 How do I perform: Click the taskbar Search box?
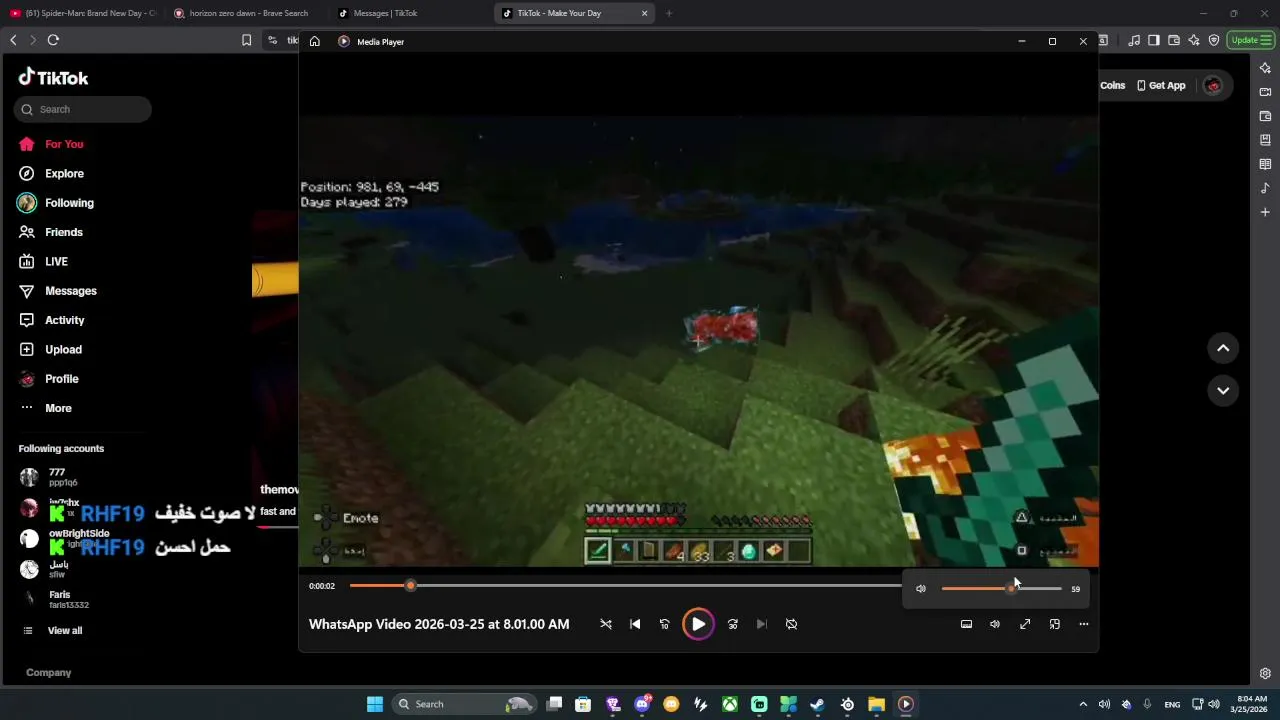[464, 704]
